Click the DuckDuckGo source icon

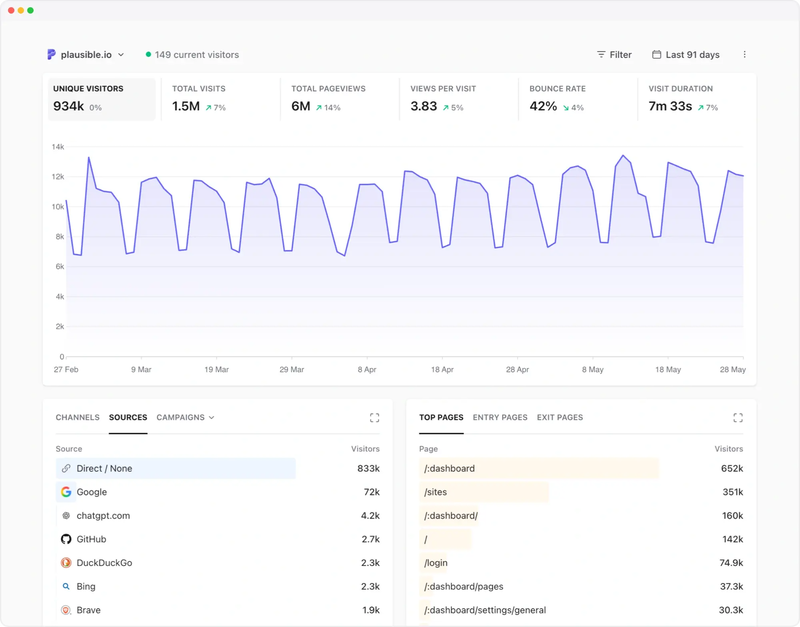[66, 563]
